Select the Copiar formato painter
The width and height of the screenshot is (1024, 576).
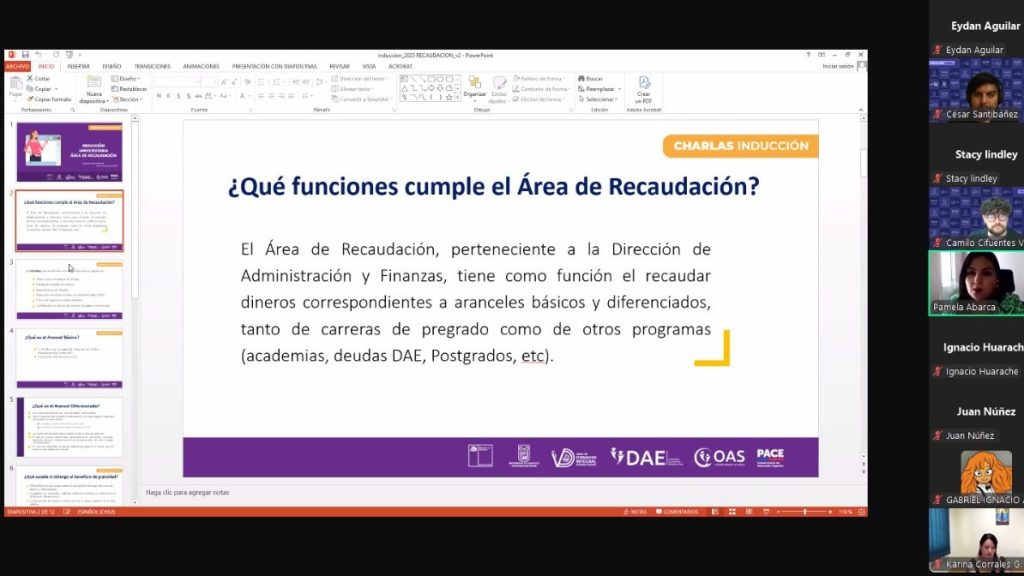pyautogui.click(x=50, y=99)
